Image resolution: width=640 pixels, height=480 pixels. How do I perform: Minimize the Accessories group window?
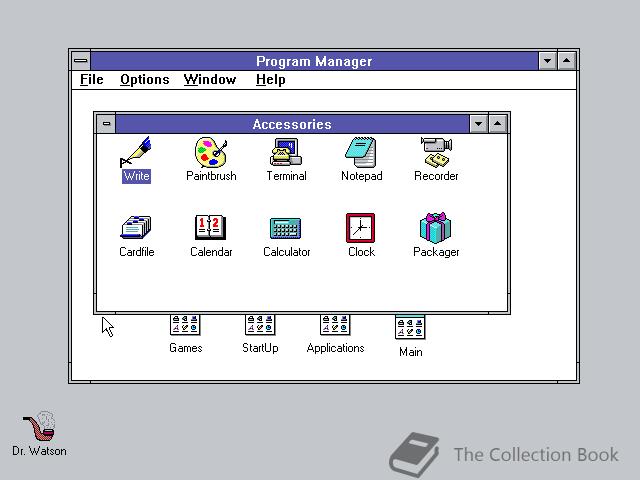coord(478,124)
